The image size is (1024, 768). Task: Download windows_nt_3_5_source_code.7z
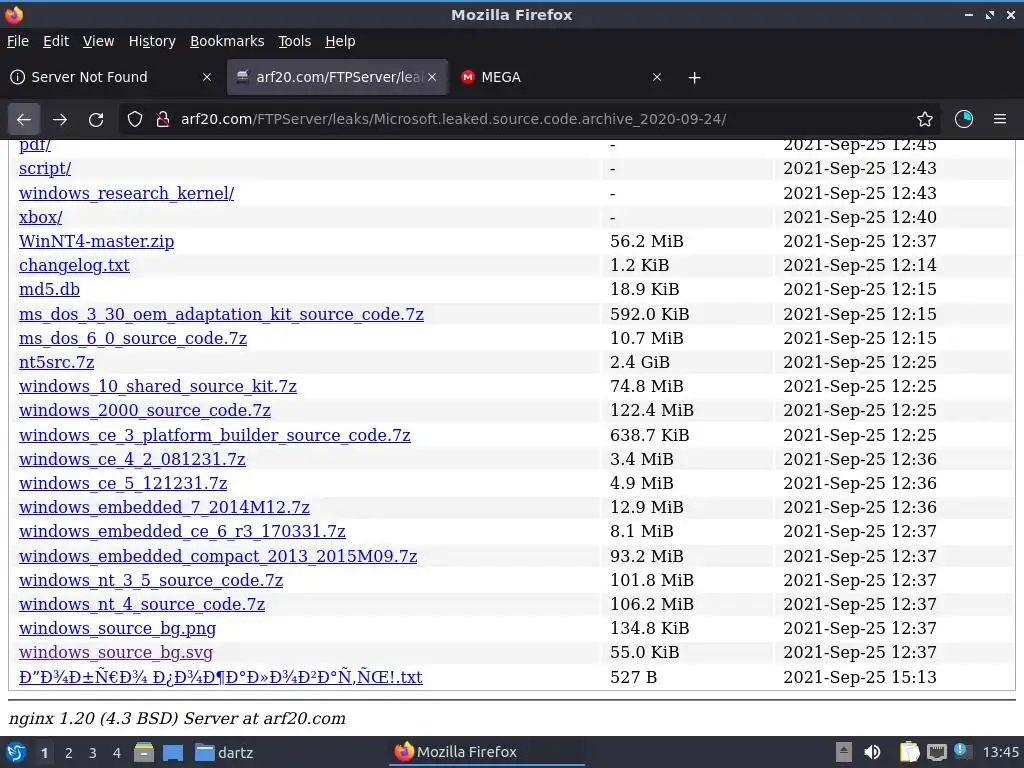151,580
